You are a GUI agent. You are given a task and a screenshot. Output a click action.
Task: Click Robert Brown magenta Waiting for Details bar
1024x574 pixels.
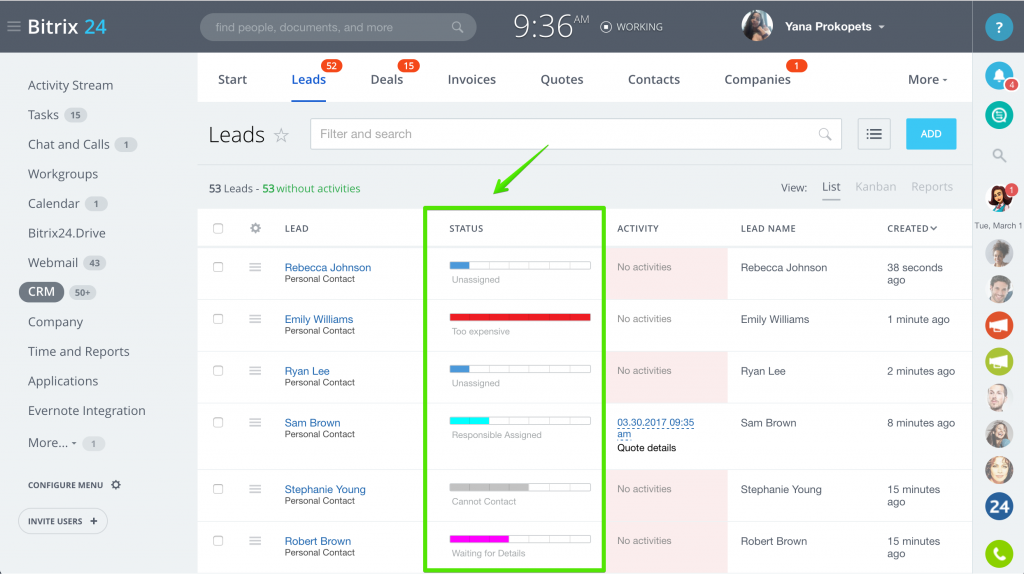520,539
